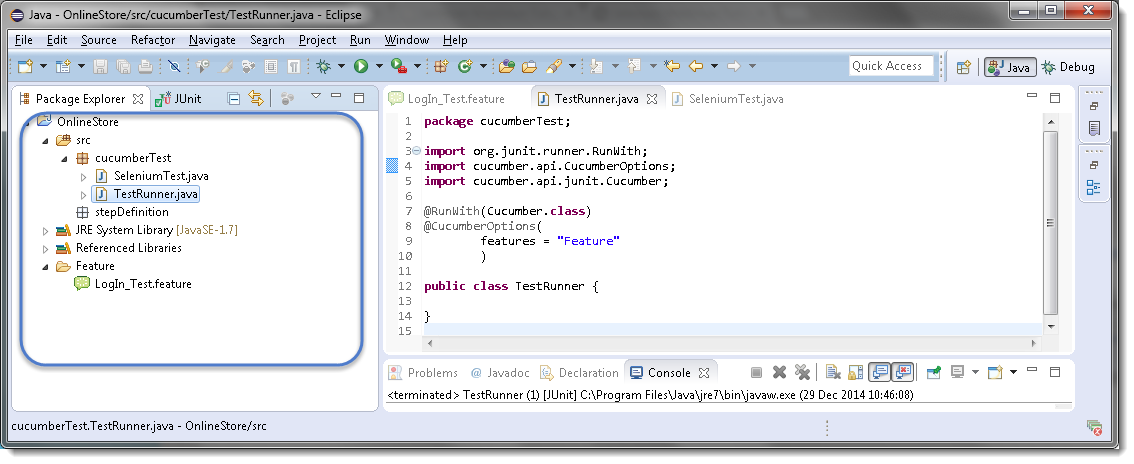Toggle Show Console on Standard Error
This screenshot has height=464, width=1134.
tap(903, 372)
